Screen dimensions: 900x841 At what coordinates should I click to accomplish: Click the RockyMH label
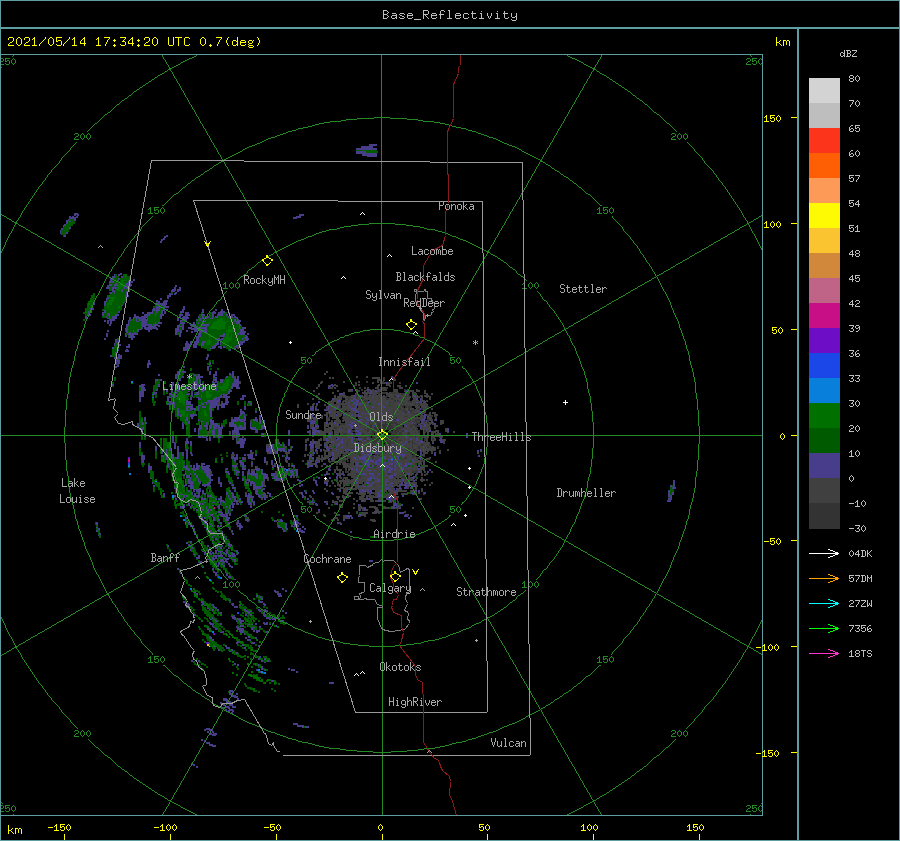264,280
